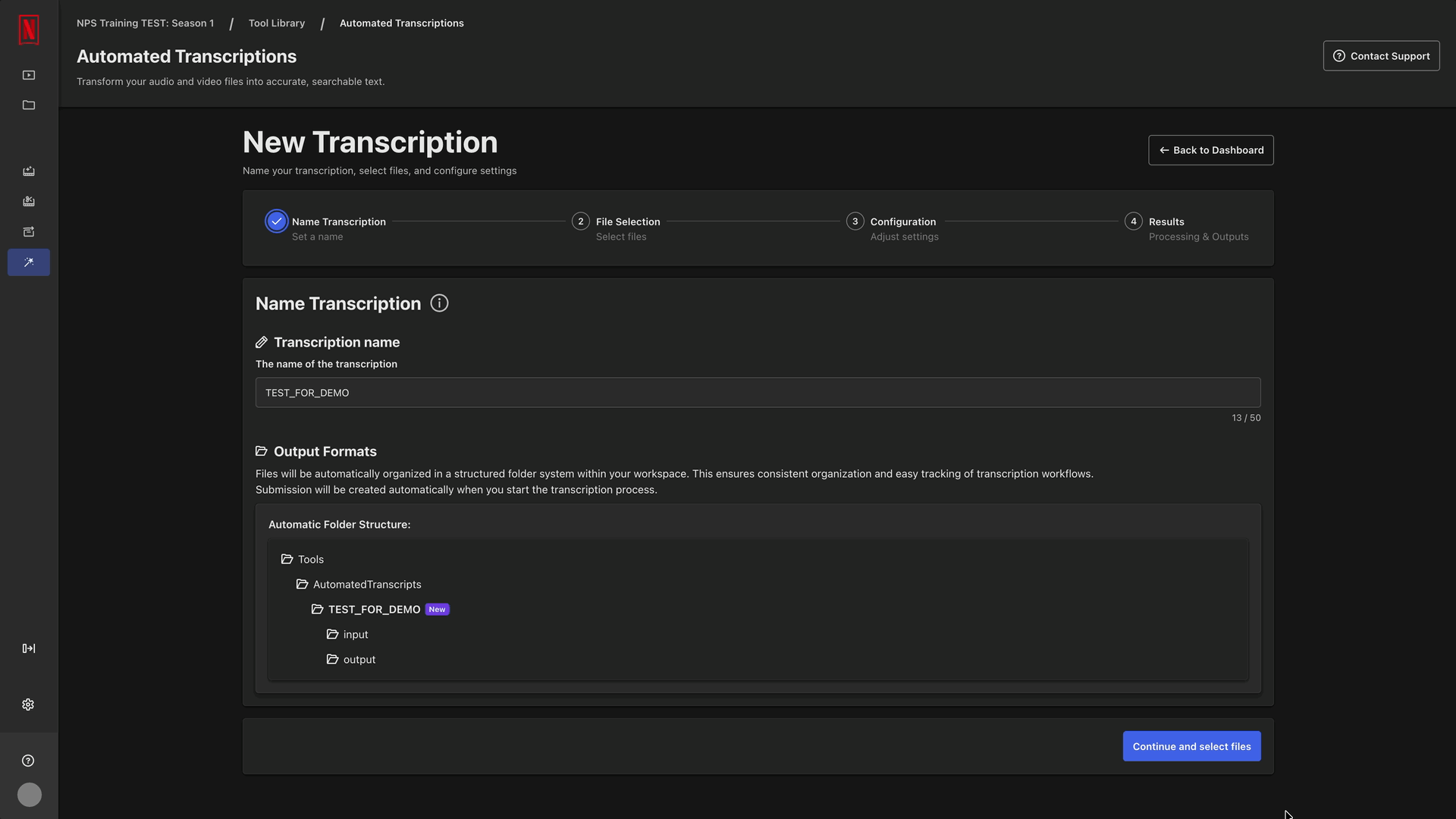Open the video player sidebar icon
The image size is (1456, 819).
[29, 75]
